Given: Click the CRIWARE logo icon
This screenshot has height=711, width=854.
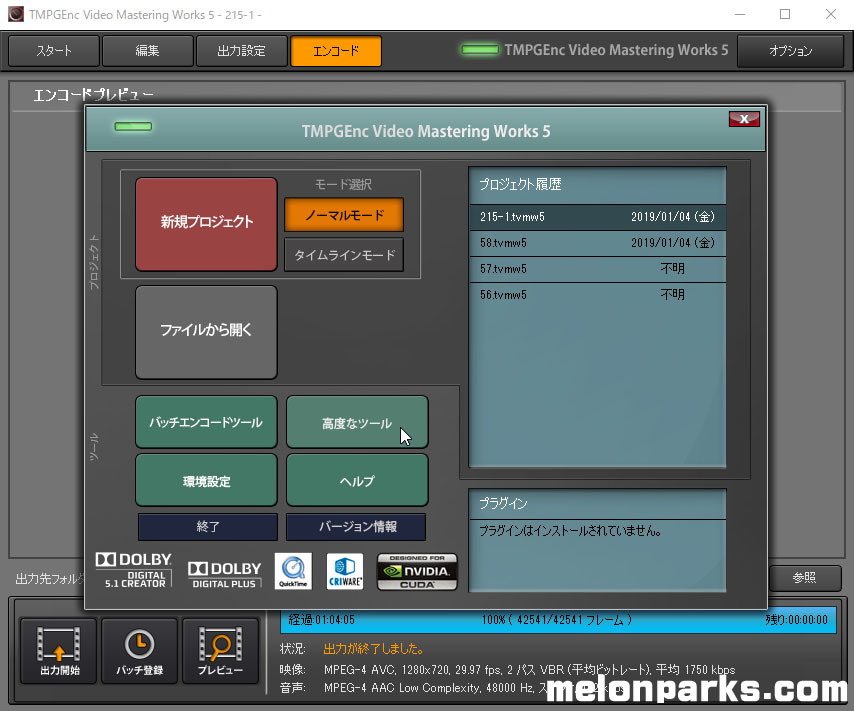Looking at the screenshot, I should 345,571.
